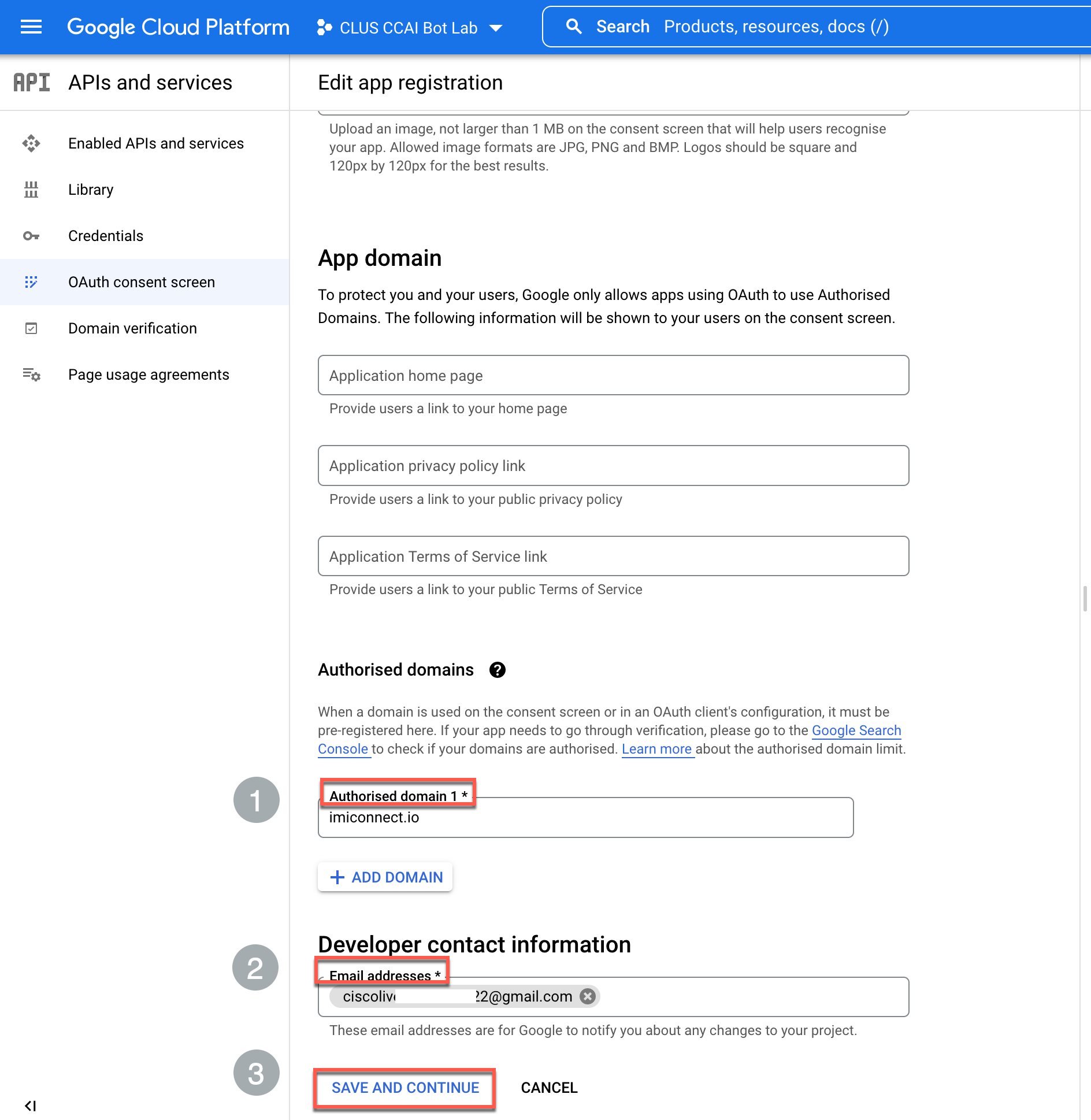Click the Credentials key icon
Screen dimensions: 1091x1120
[x=31, y=236]
